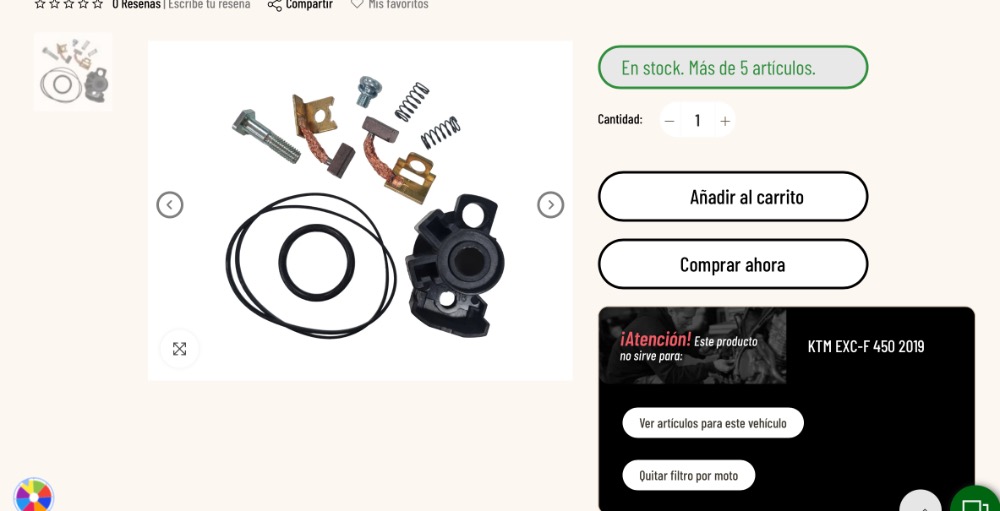Click the Mis favoritos heart icon
This screenshot has height=511, width=1000.
[357, 4]
